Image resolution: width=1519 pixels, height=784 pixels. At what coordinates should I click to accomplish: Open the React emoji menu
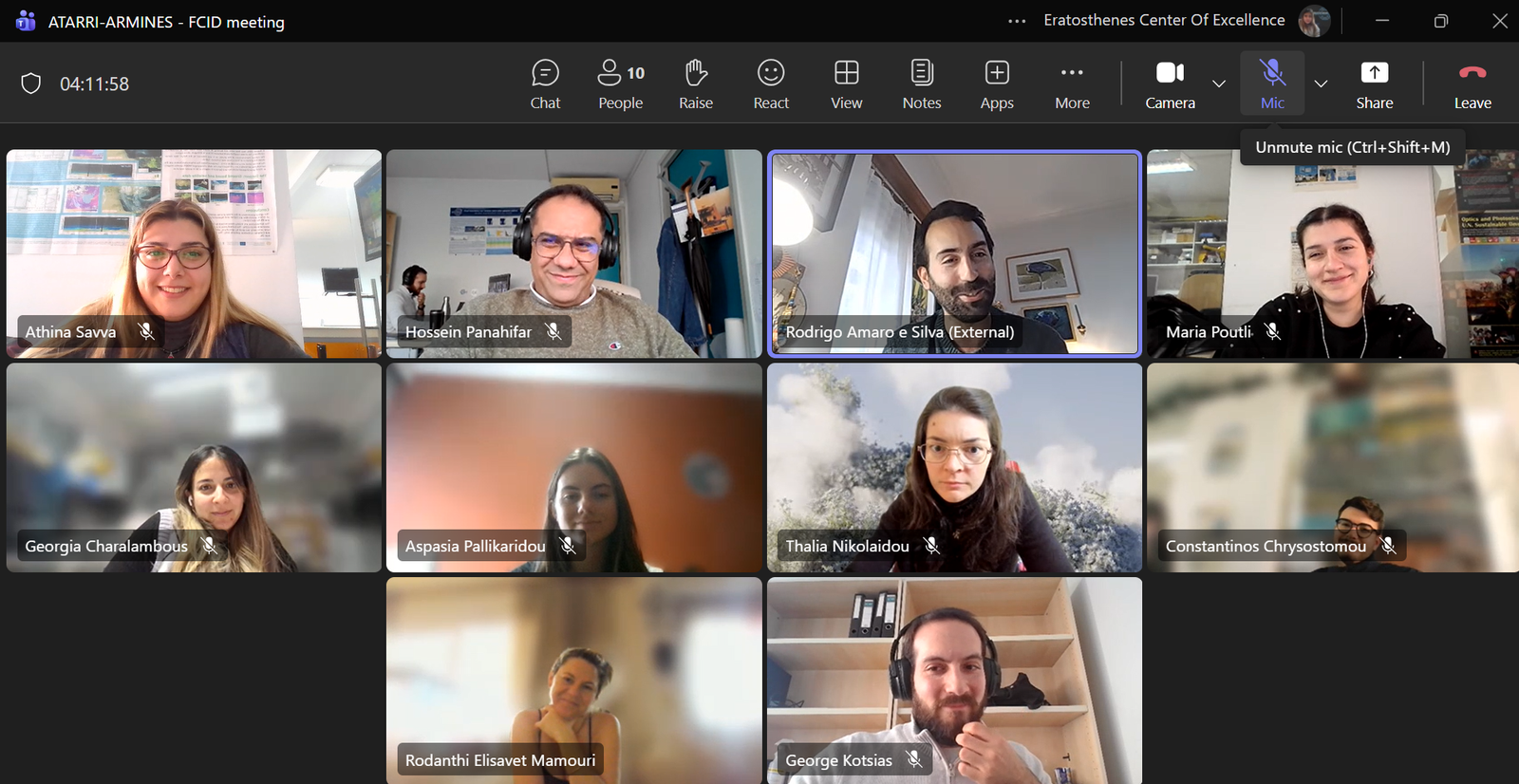(771, 84)
